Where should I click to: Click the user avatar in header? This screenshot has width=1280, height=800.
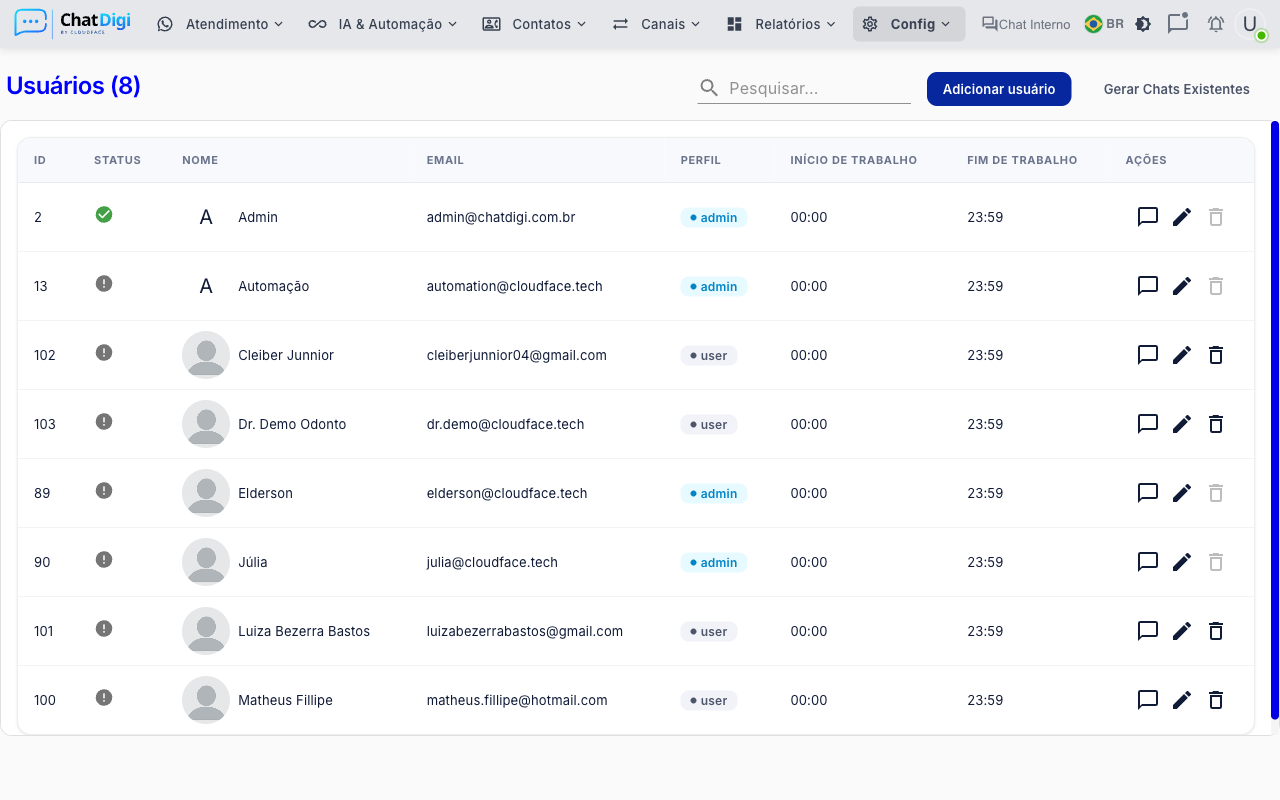tap(1250, 24)
